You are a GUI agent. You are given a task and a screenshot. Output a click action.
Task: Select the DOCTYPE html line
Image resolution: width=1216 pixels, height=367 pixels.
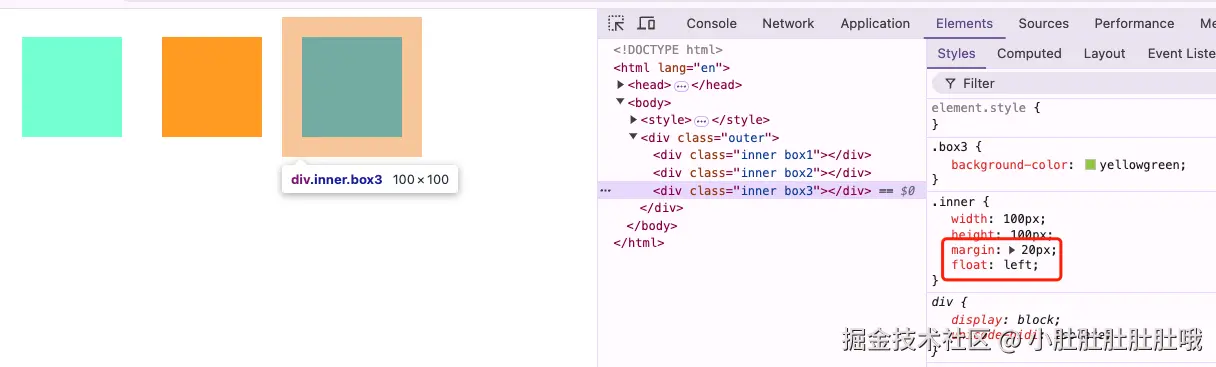click(x=667, y=50)
